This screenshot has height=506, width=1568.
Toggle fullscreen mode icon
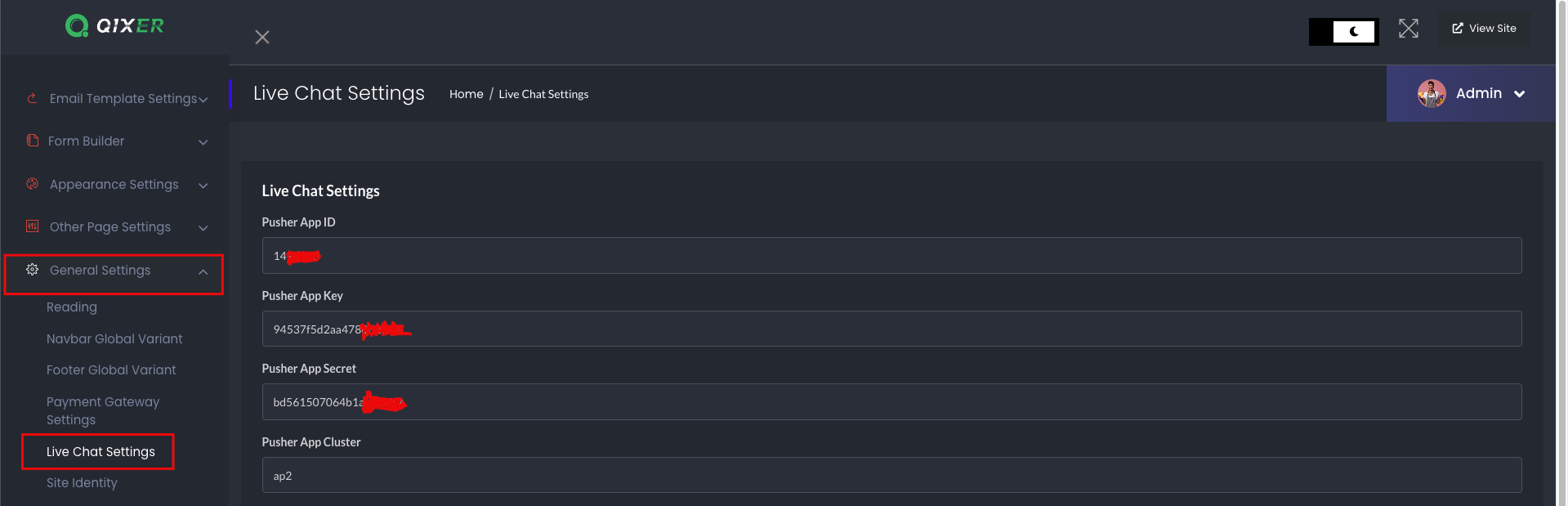click(1408, 29)
